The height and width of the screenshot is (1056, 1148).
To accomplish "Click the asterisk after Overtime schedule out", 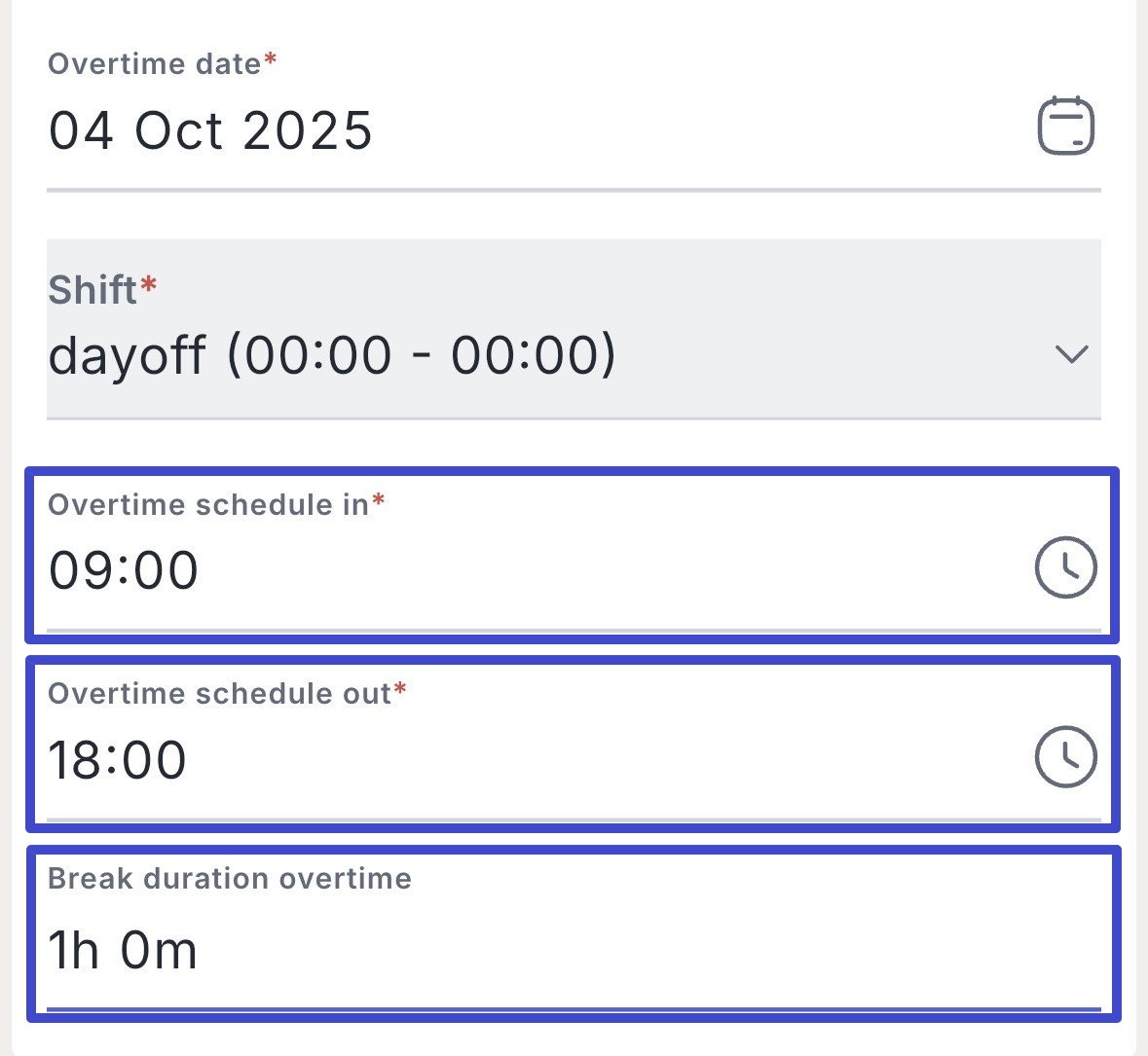I will (x=400, y=690).
